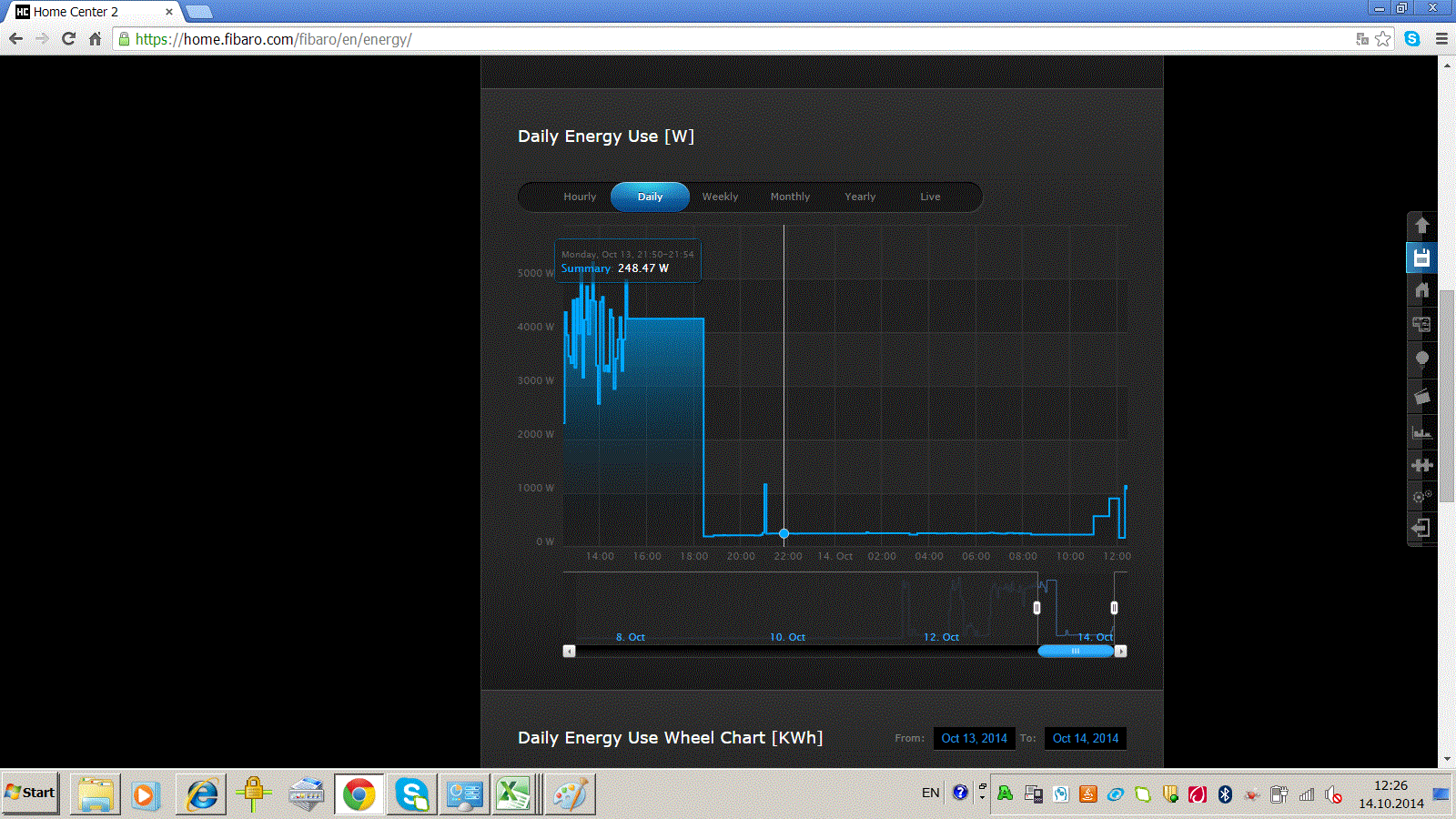Viewport: 1456px width, 819px height.
Task: Open the light bulb devices icon
Action: 1421,359
